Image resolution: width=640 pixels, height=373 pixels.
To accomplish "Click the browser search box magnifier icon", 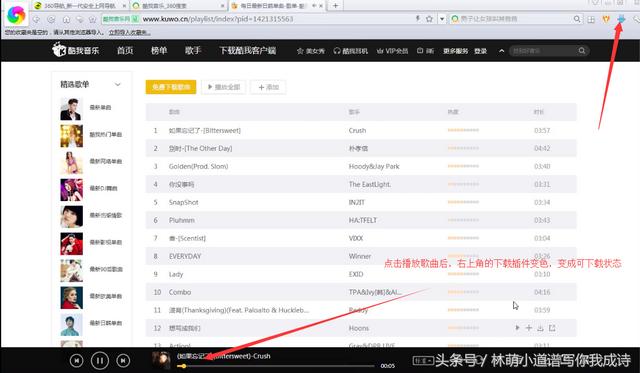I will point(577,19).
